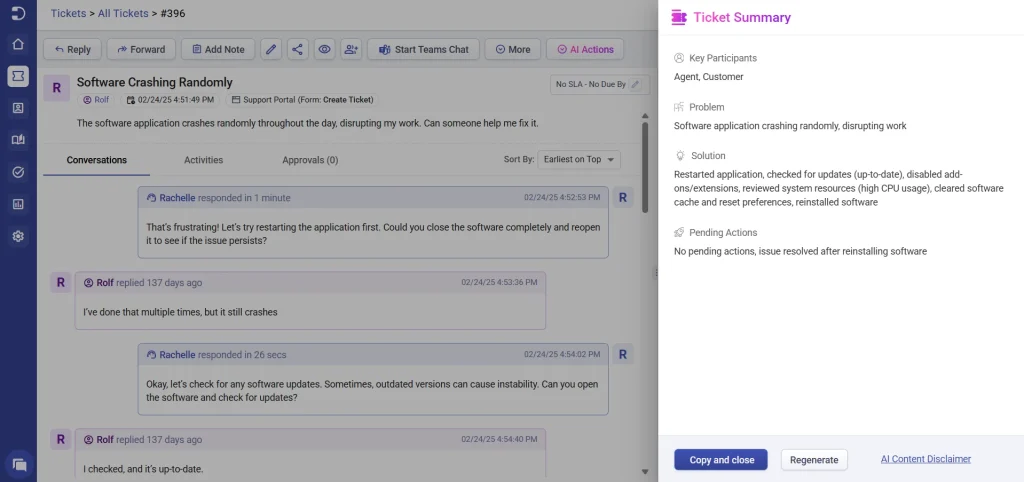Screen dimensions: 1024x482
Task: Click Rachelle's name in the 1 minute response
Action: (177, 198)
